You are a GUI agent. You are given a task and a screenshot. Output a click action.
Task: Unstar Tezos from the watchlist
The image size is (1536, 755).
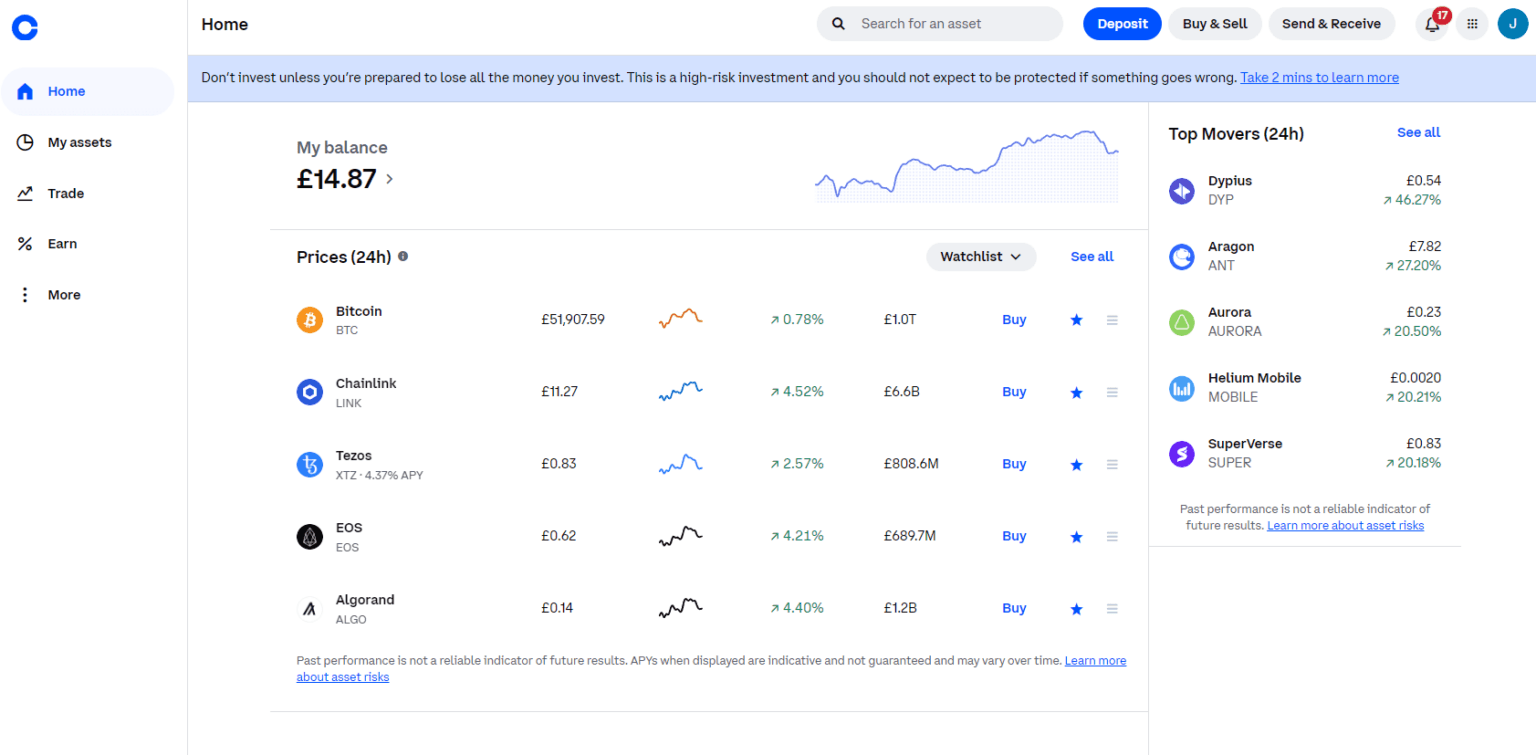coord(1076,464)
